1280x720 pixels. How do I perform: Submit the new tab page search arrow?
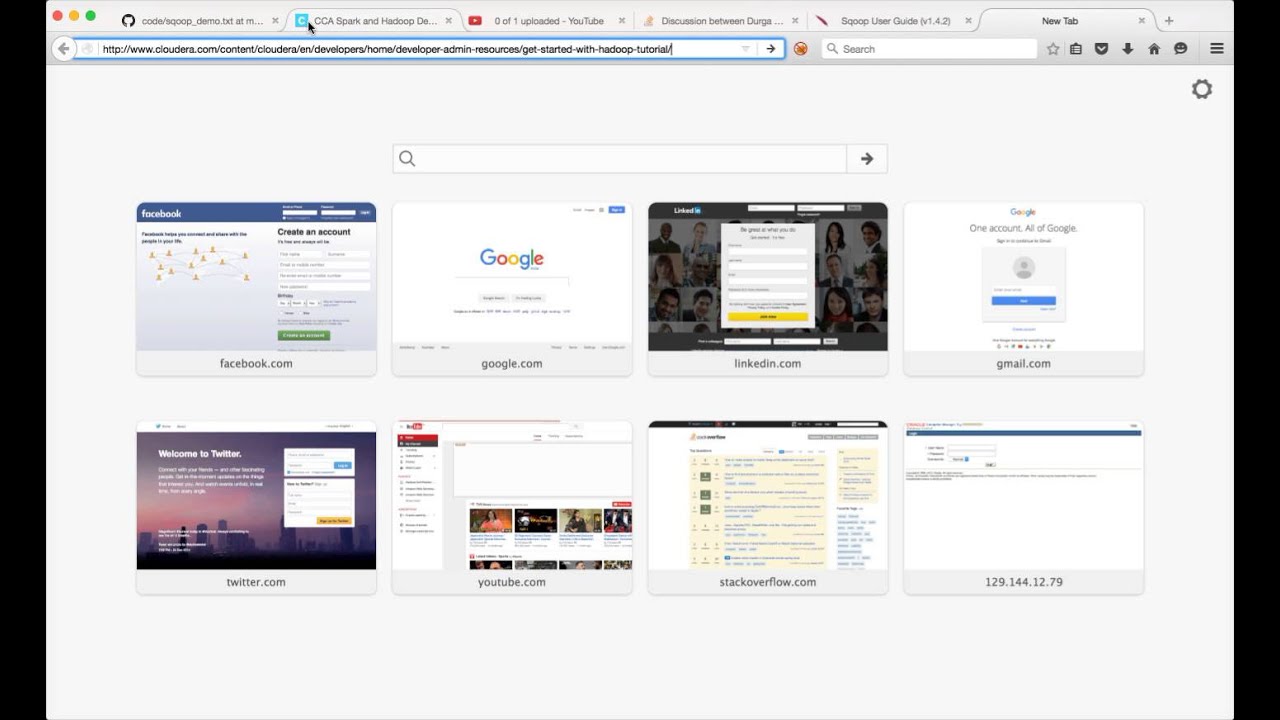867,158
